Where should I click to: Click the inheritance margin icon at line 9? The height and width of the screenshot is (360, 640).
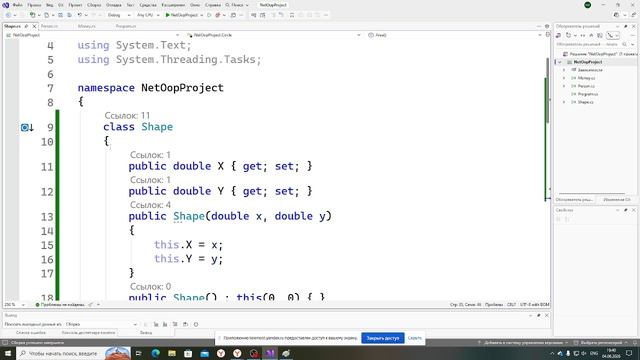(27, 128)
